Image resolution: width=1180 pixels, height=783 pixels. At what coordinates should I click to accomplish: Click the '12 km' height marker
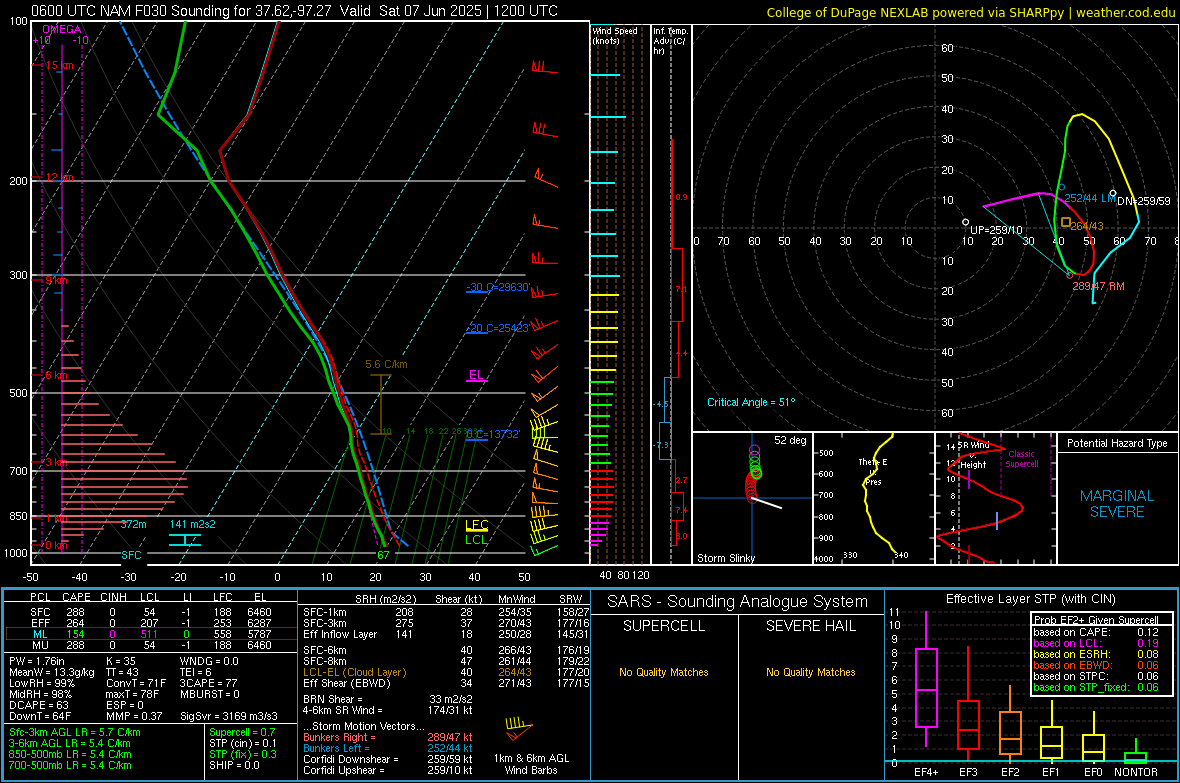60,177
